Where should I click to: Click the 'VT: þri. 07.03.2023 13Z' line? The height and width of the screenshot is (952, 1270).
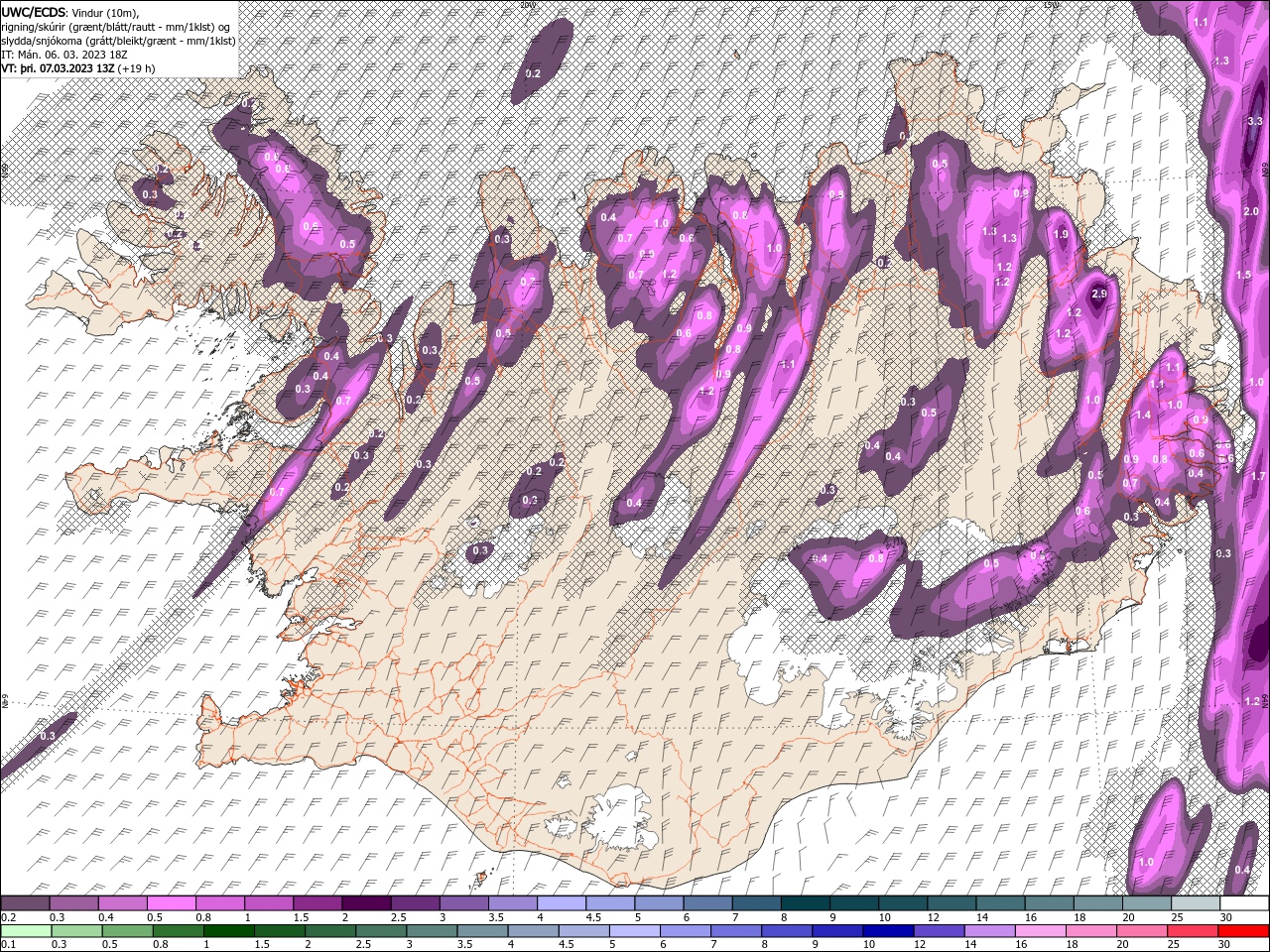pos(59,68)
